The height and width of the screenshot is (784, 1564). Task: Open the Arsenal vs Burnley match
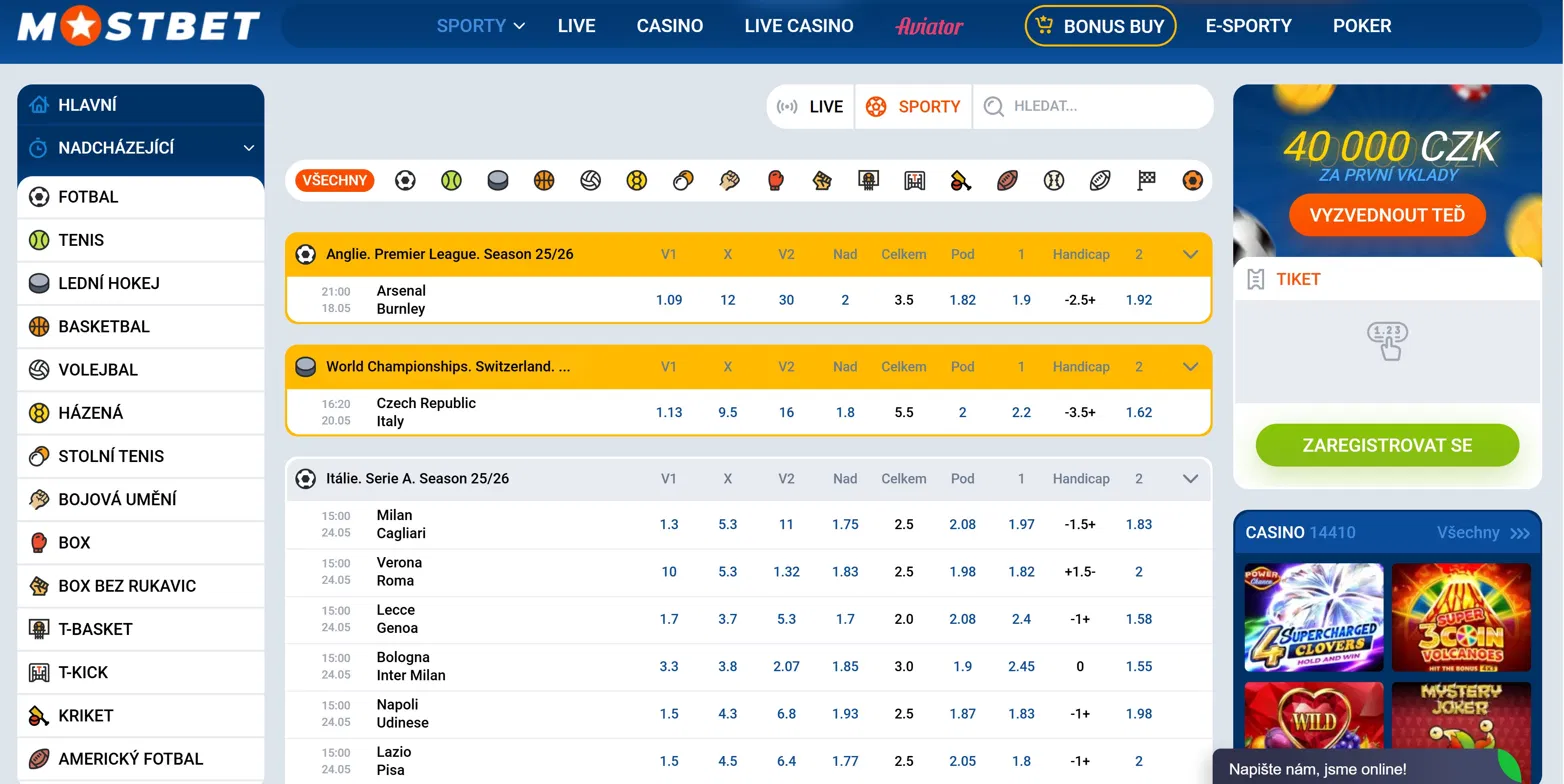point(401,300)
